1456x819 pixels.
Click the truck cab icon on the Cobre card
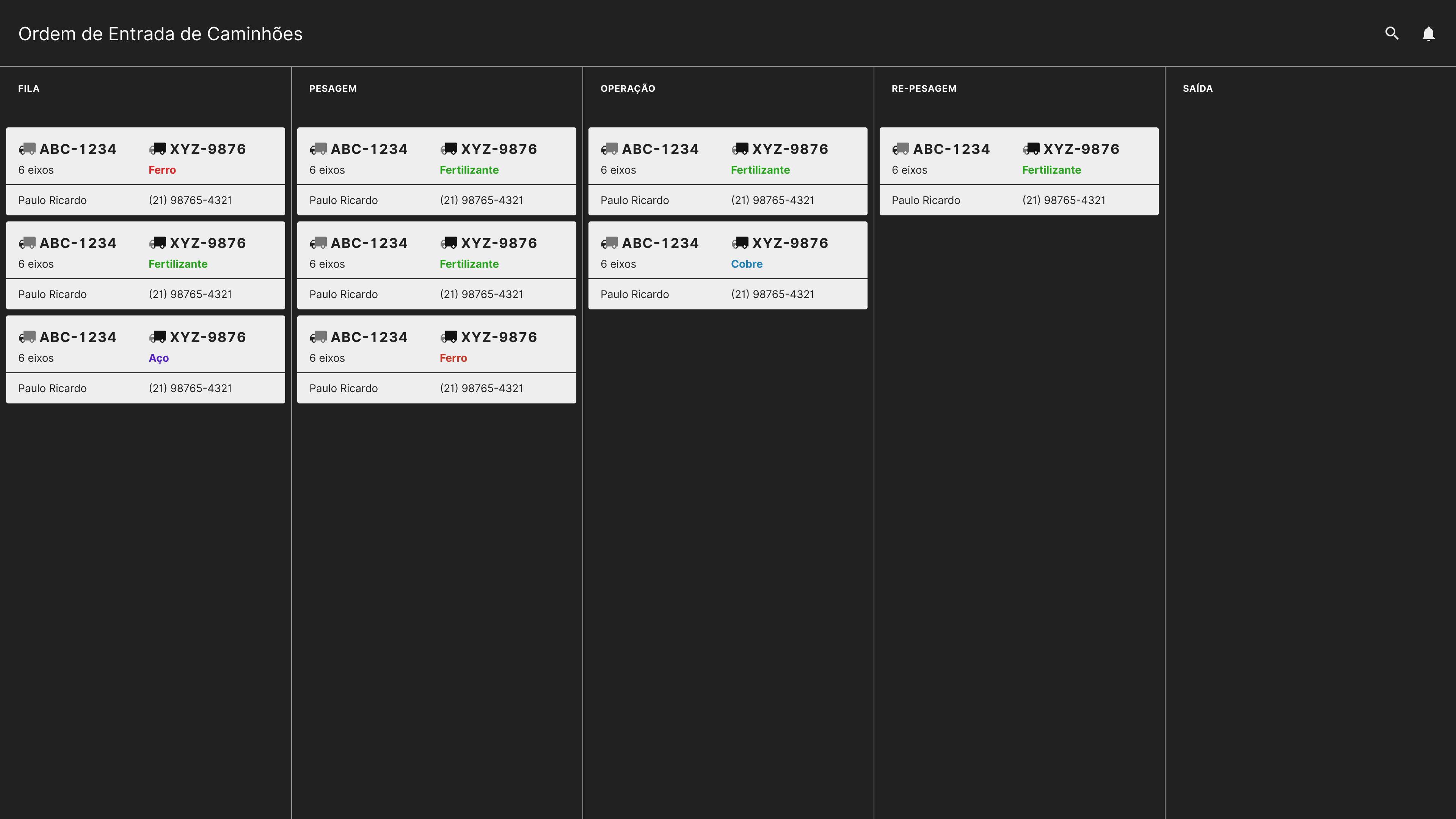tap(609, 243)
